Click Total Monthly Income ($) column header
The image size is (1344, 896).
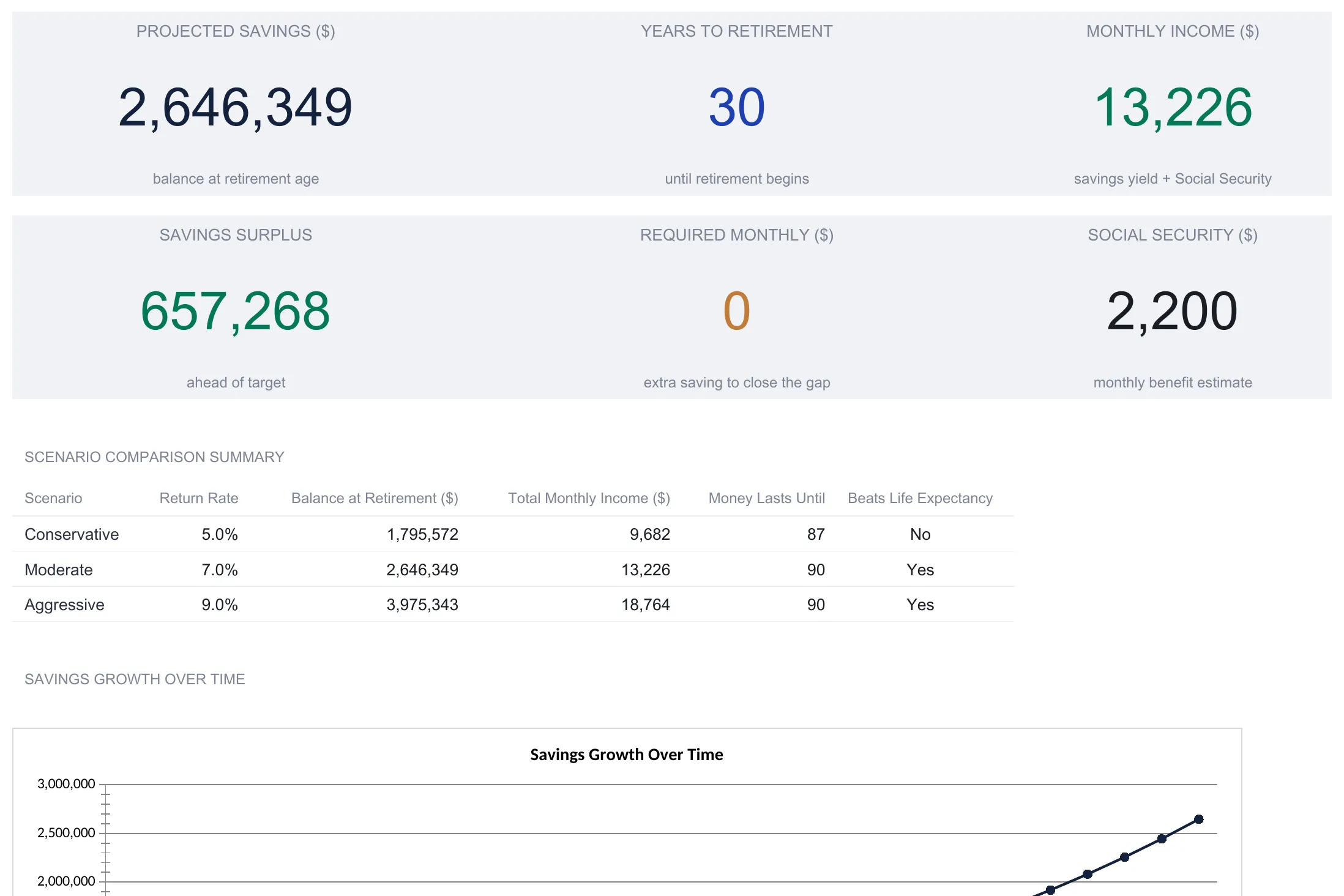[589, 498]
